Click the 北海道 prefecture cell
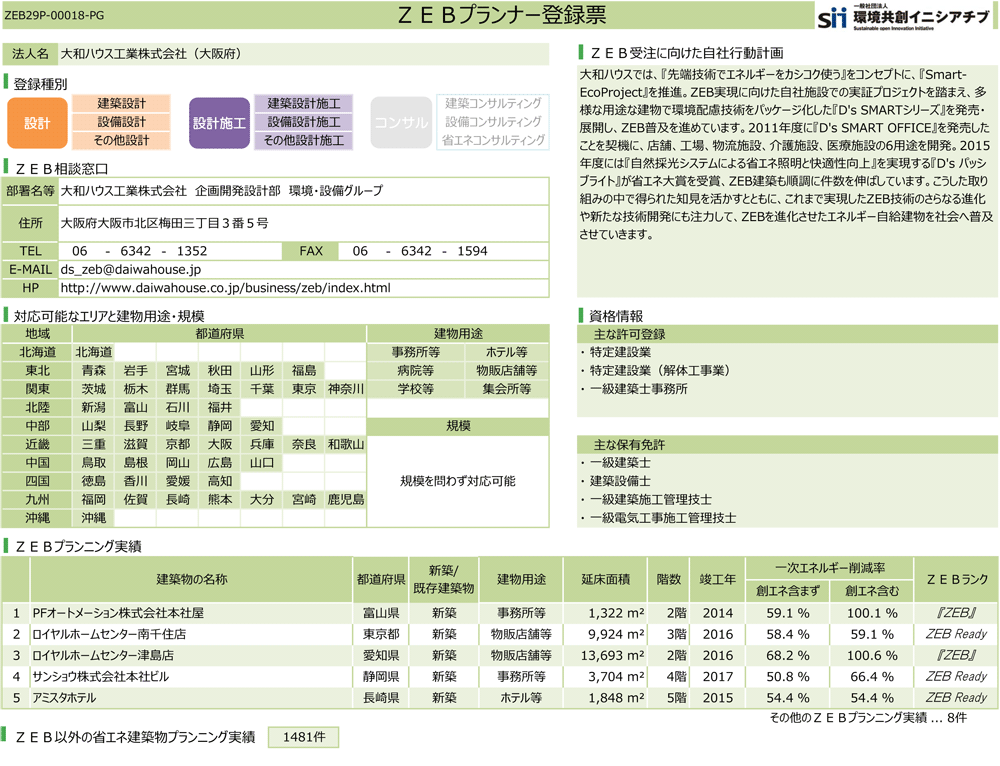 tap(94, 352)
